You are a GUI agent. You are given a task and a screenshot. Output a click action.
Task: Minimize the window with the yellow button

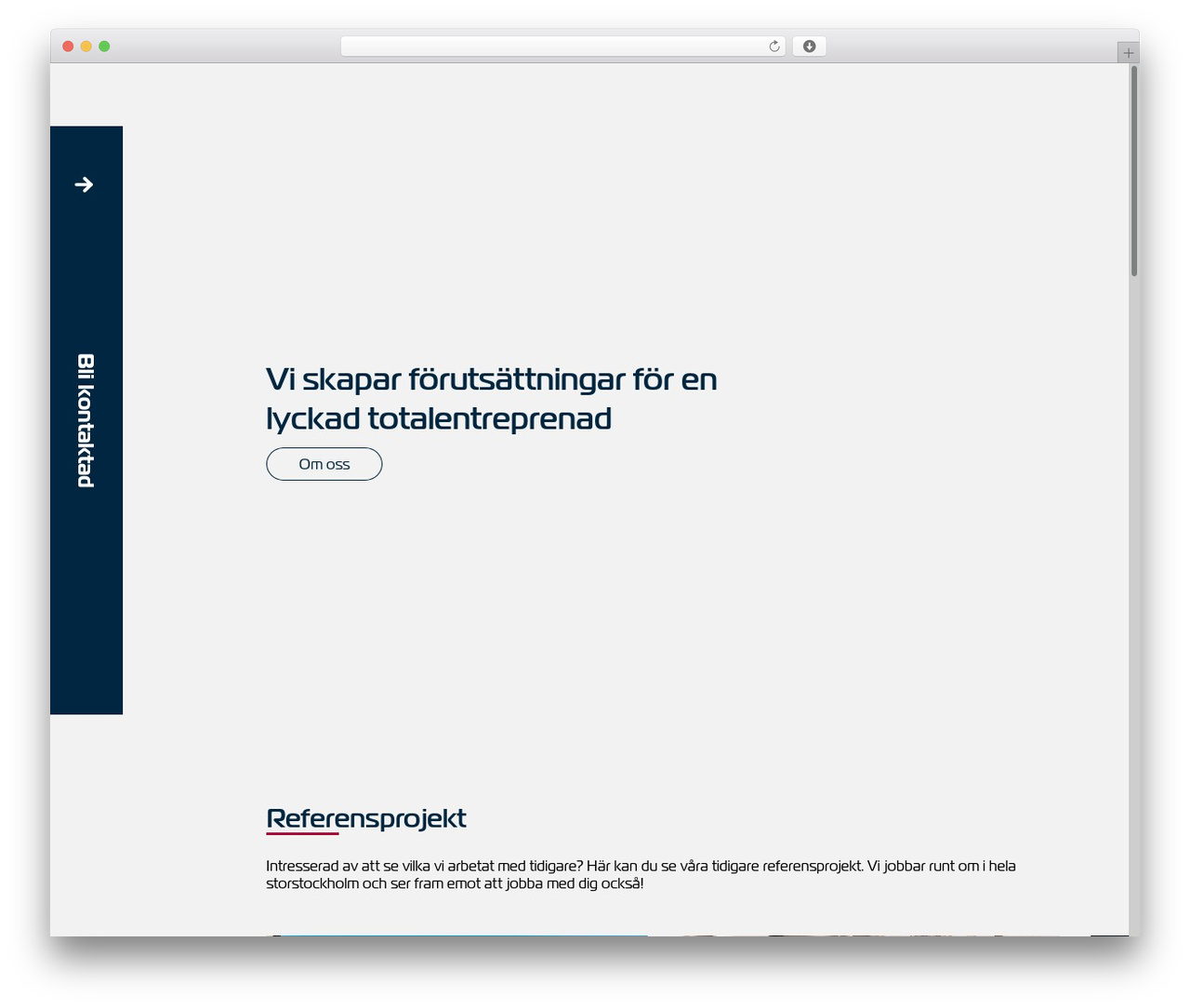(x=86, y=46)
